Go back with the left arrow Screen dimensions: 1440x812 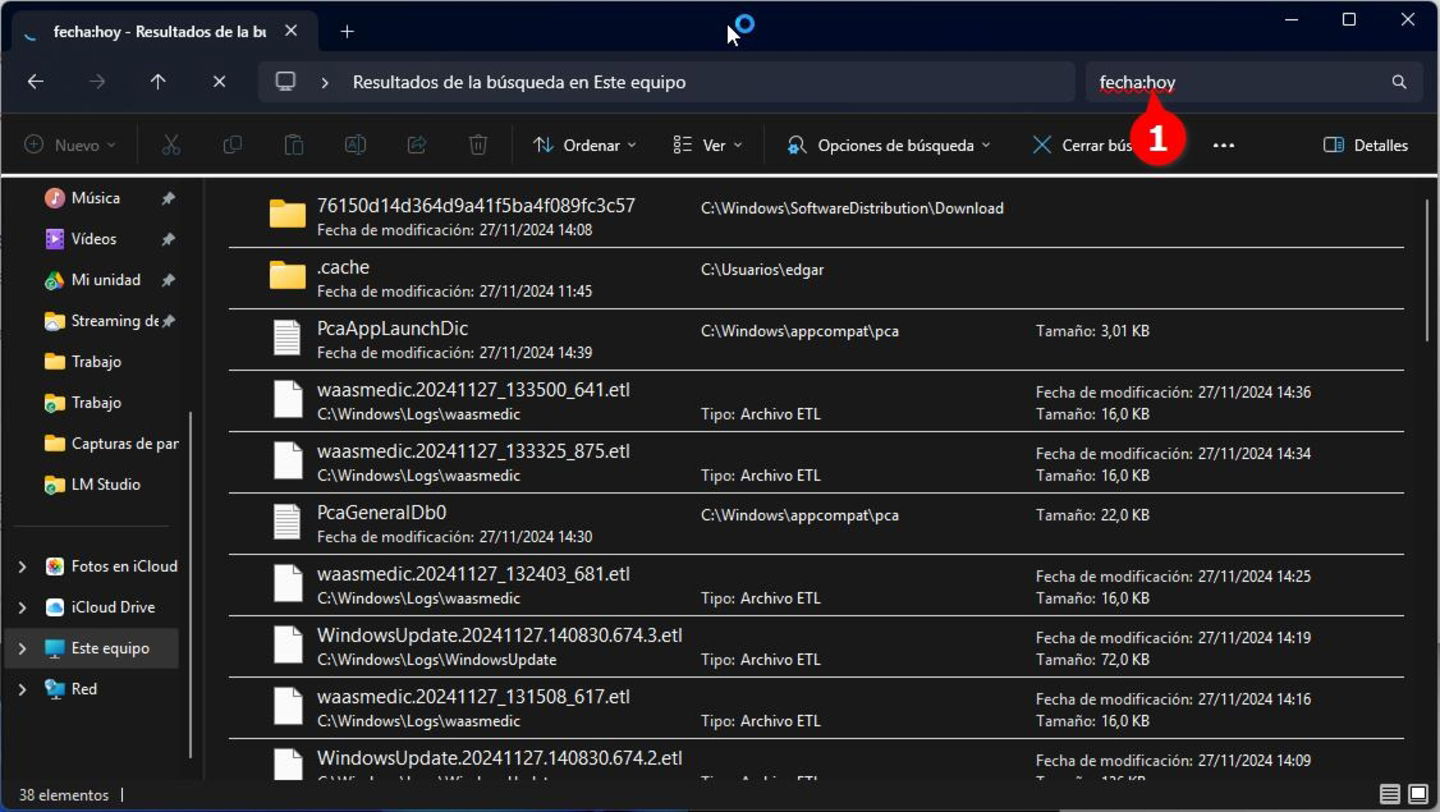[x=36, y=82]
